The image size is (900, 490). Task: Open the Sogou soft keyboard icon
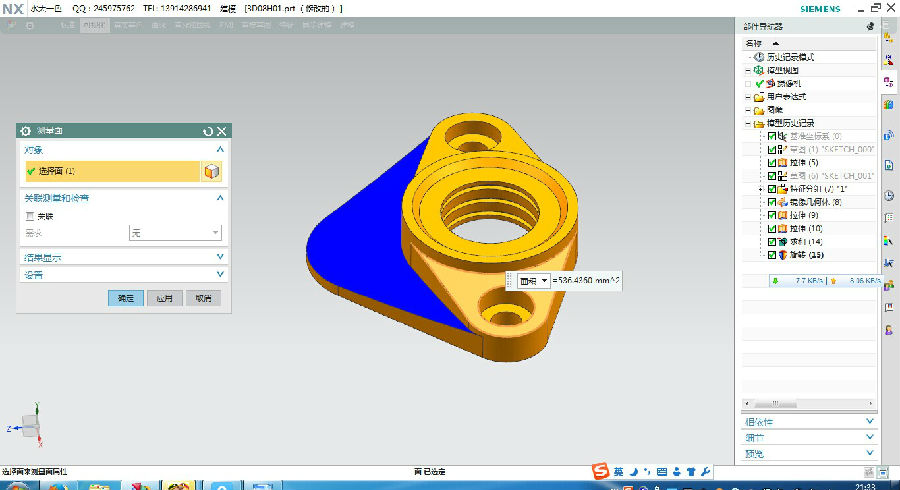tap(663, 471)
